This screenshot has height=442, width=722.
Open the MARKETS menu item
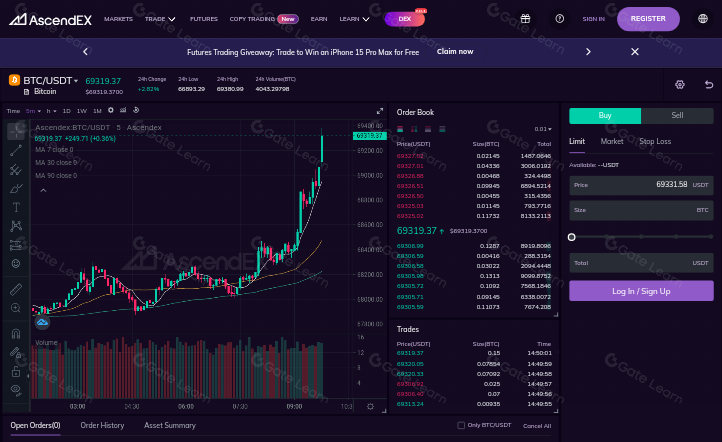(118, 19)
